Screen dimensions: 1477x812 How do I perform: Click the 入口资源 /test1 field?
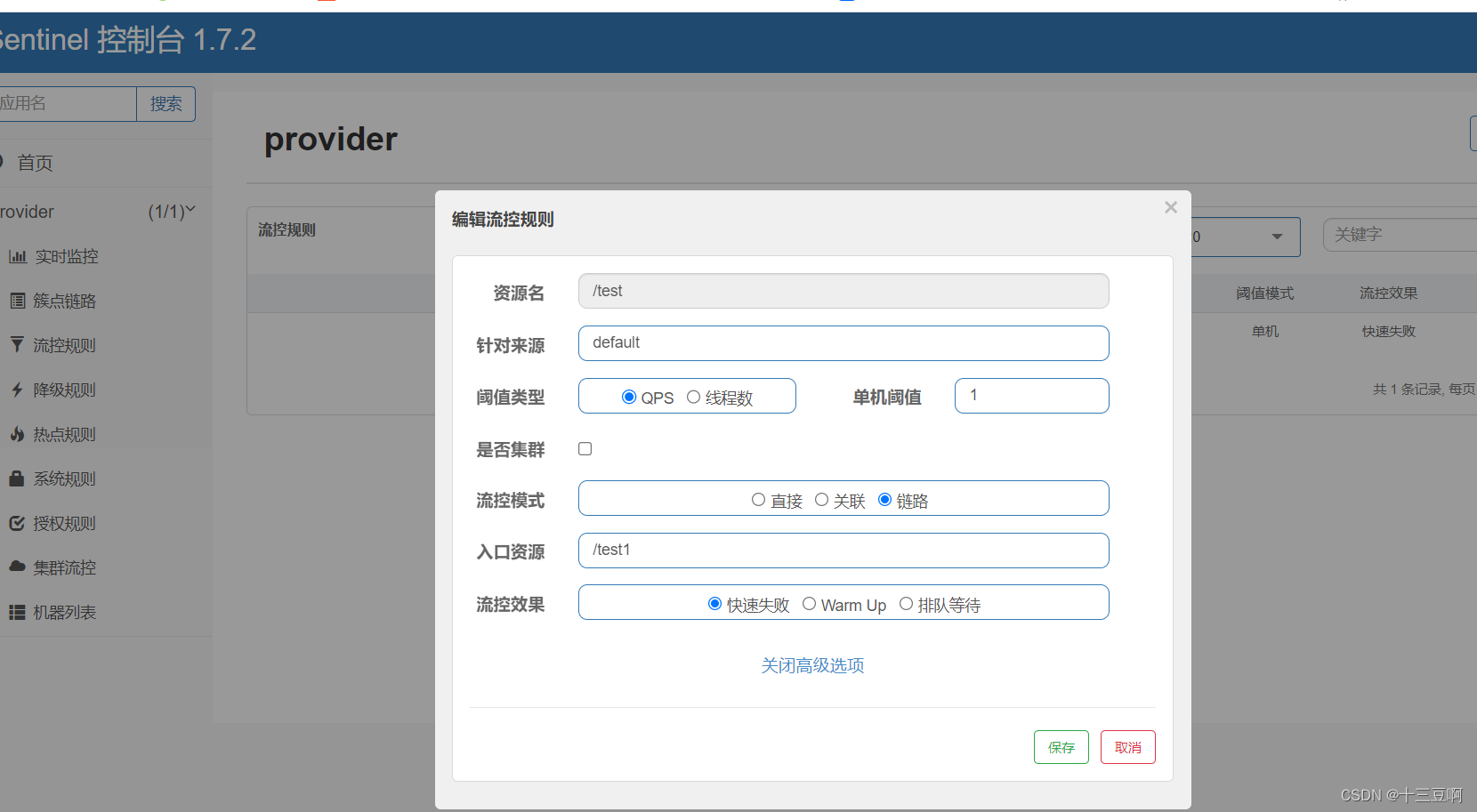[843, 551]
